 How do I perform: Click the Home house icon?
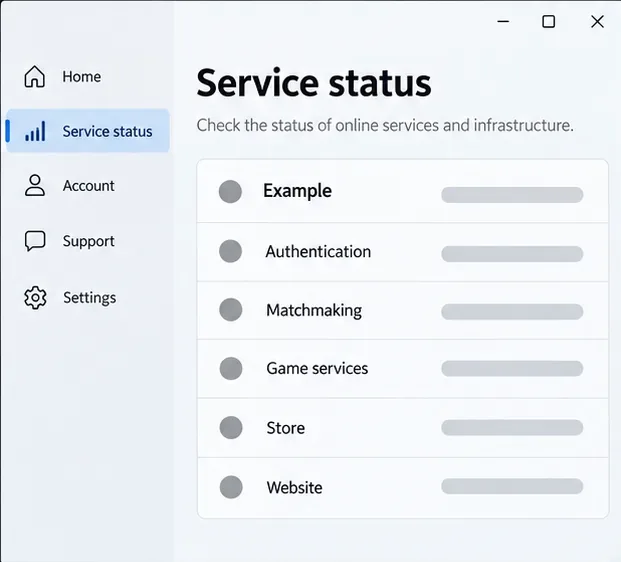(x=35, y=76)
